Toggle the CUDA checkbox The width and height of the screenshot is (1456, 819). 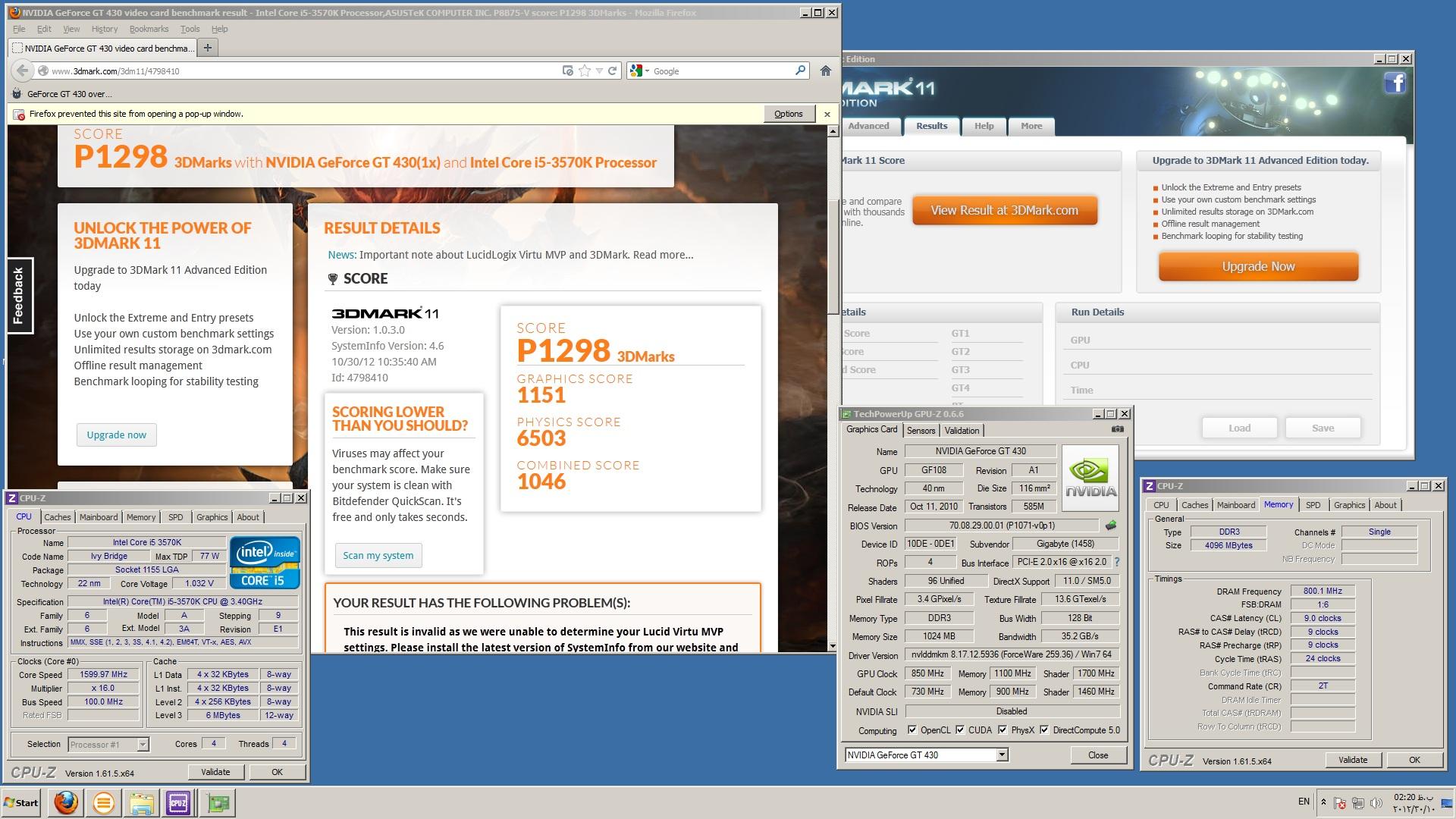[x=960, y=730]
